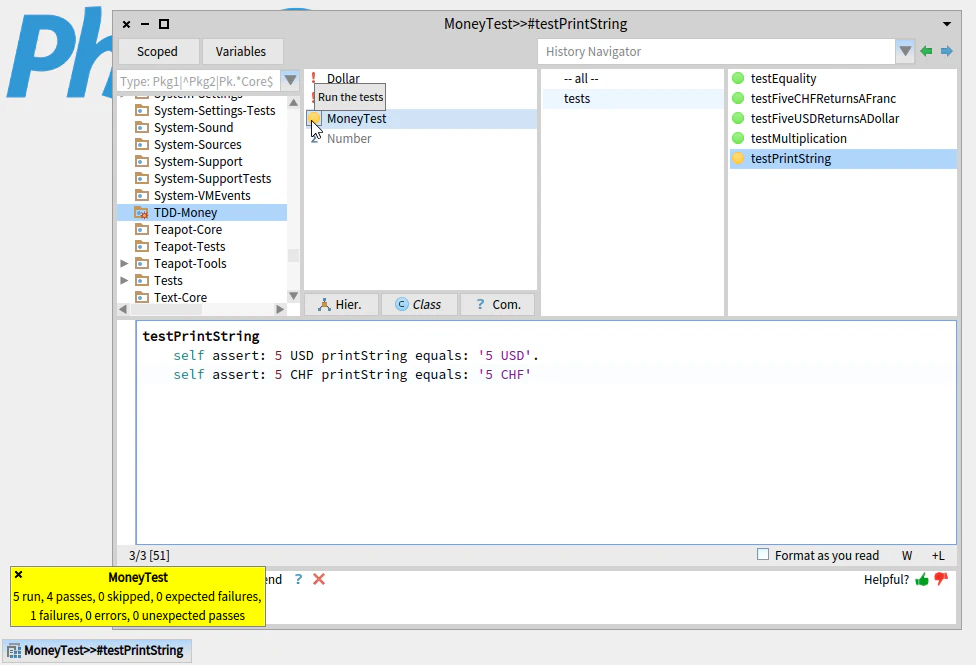This screenshot has width=976, height=665.
Task: Select the -- all -- protocol
Action: [632, 78]
